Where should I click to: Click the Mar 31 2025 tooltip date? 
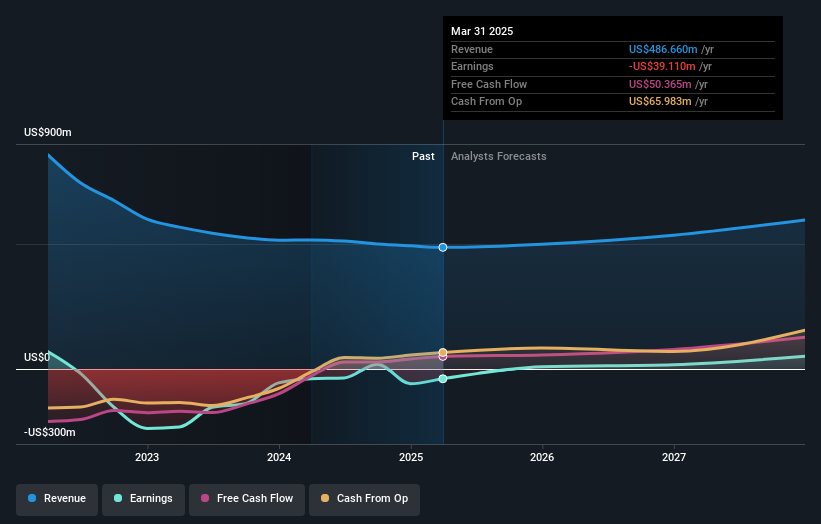pos(482,31)
